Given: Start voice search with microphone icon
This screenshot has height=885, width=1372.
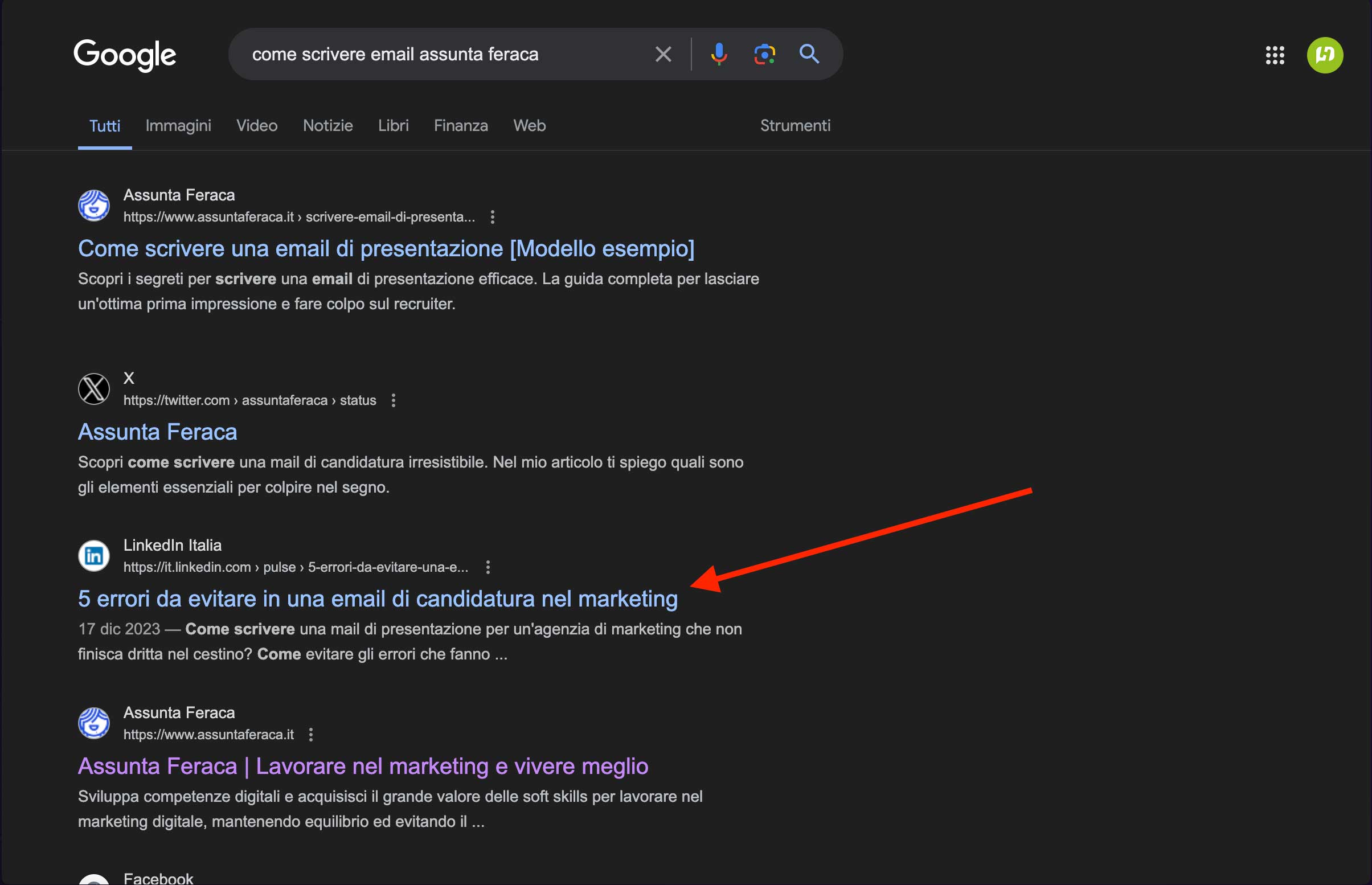Looking at the screenshot, I should 719,55.
